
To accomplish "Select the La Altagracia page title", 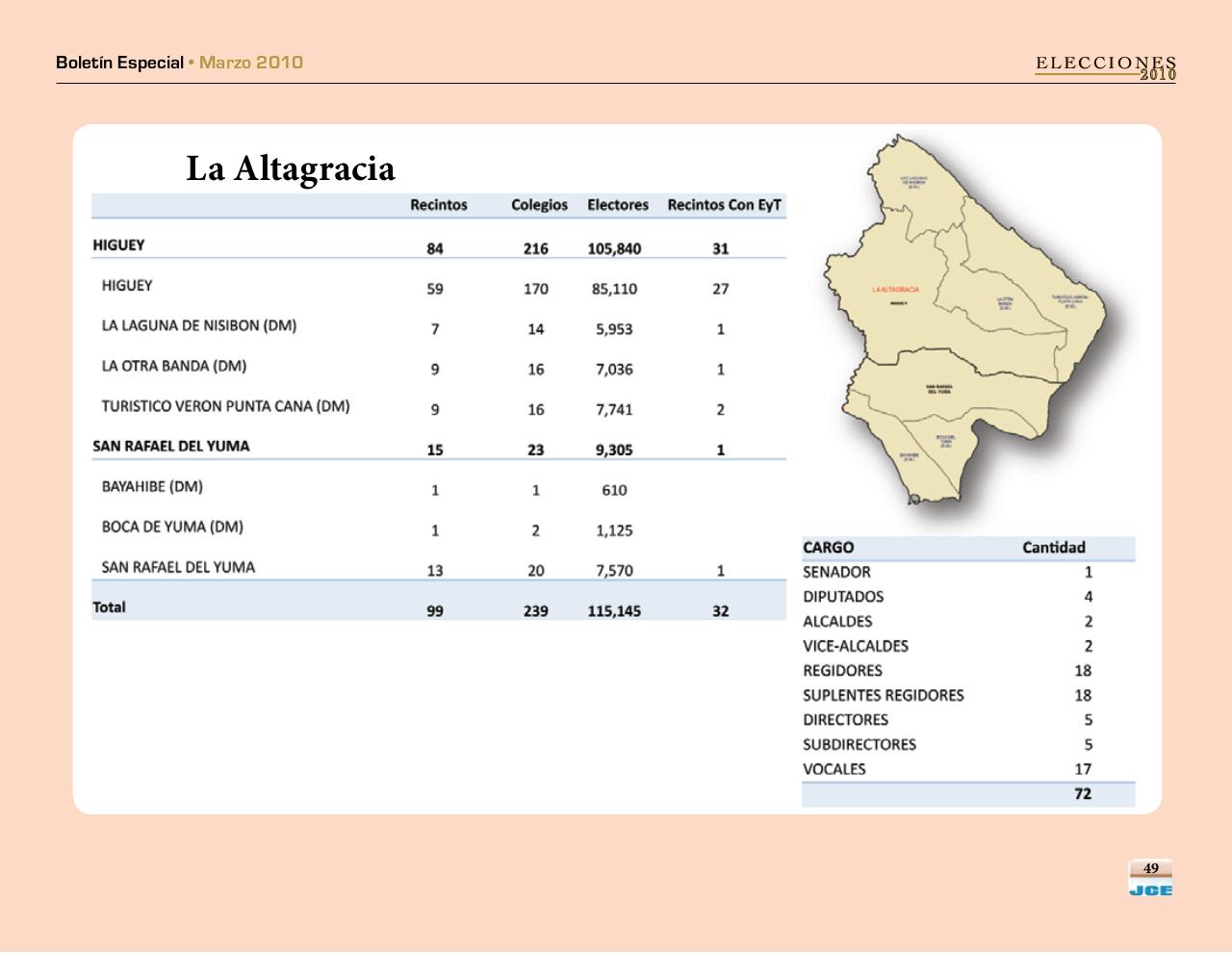I will point(290,168).
